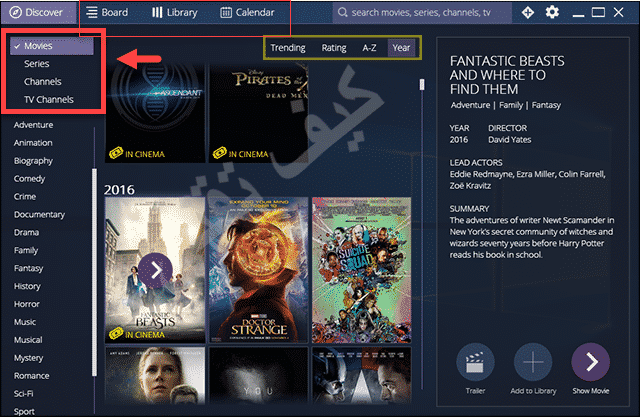This screenshot has height=417, width=640.
Task: Click the genre list scrollbar
Action: pyautogui.click(x=94, y=272)
